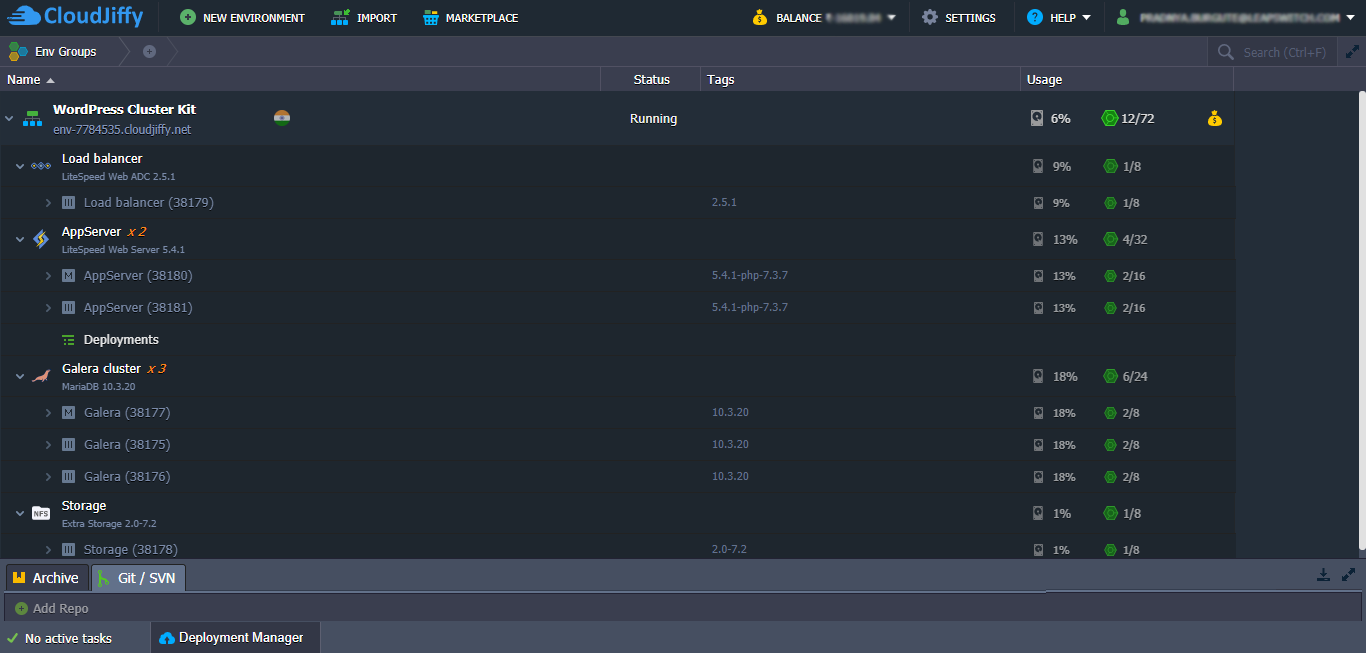Viewport: 1366px width, 653px height.
Task: Click the disk usage icon showing 6%
Action: point(1037,118)
